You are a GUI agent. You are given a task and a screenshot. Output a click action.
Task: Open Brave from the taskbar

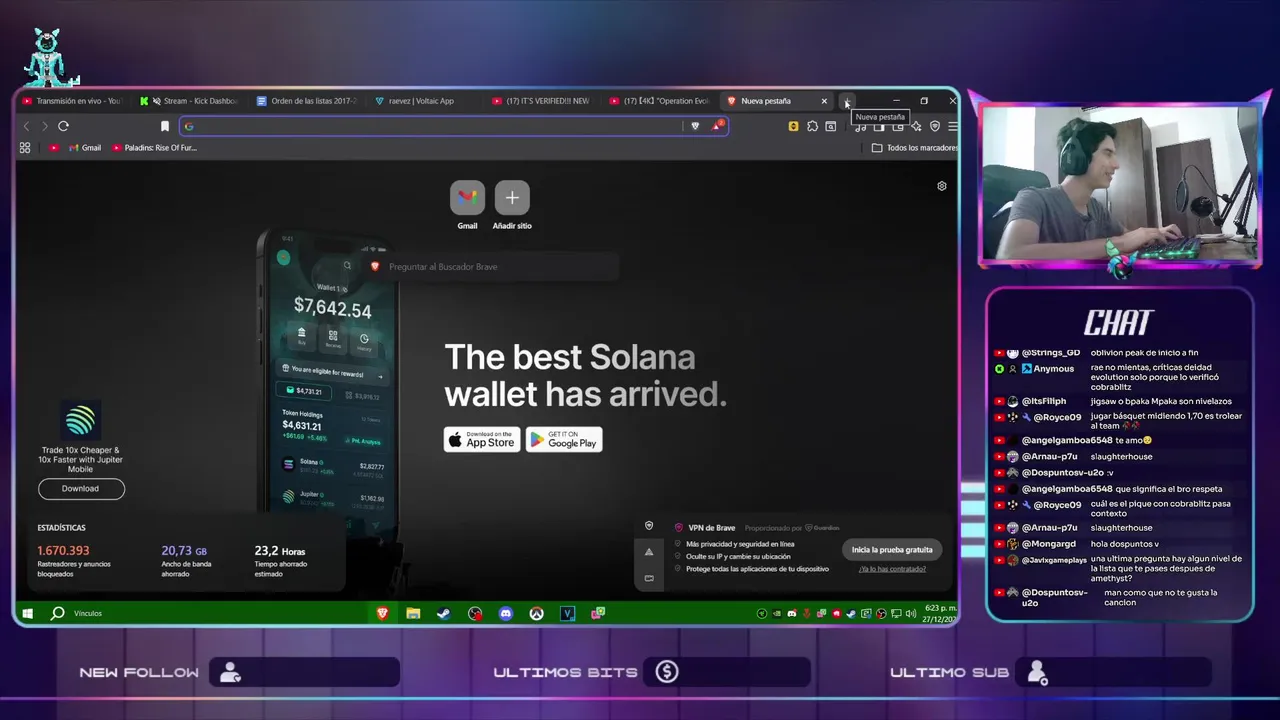[x=382, y=613]
